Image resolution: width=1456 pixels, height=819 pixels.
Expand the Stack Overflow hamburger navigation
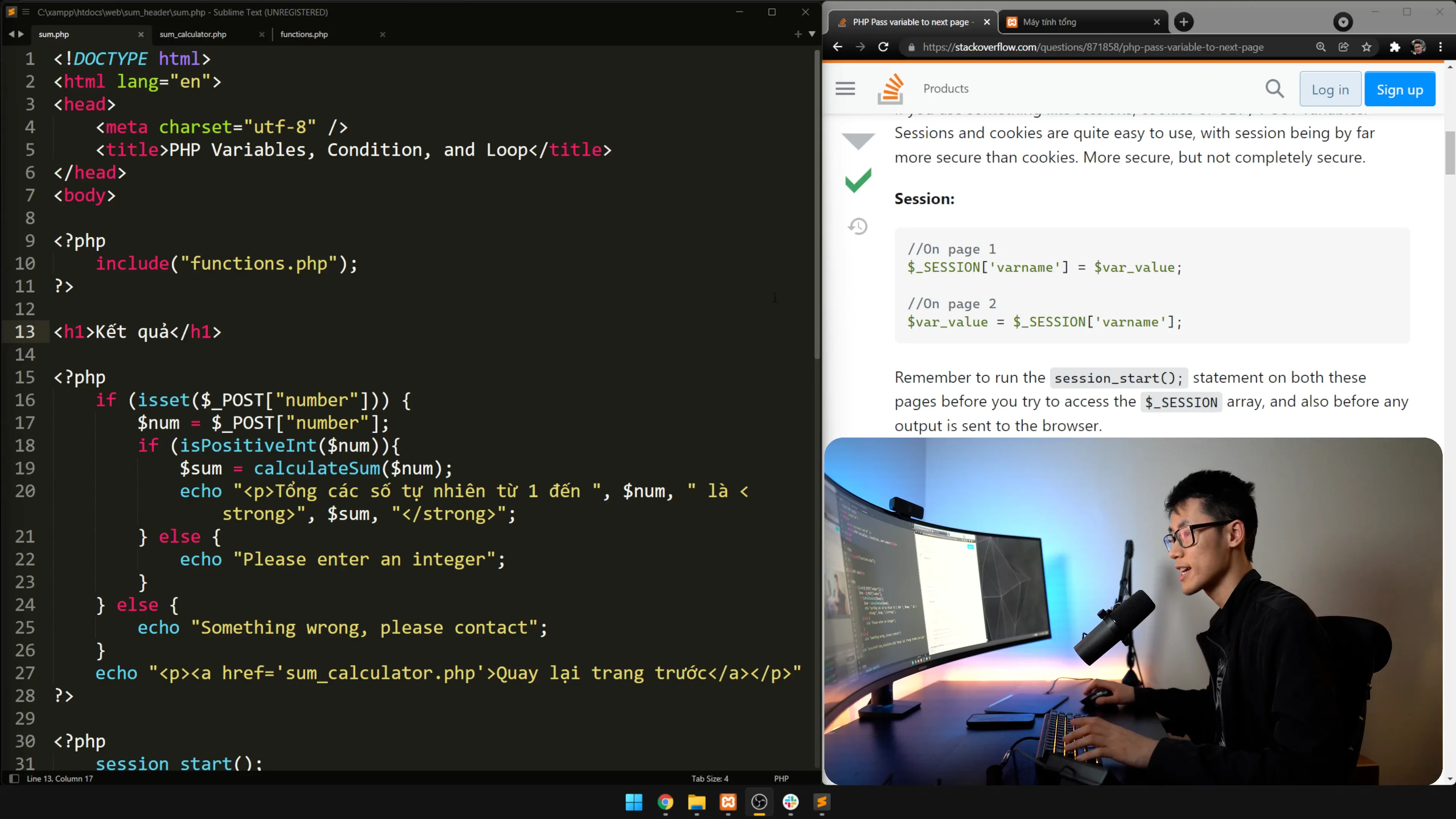844,89
